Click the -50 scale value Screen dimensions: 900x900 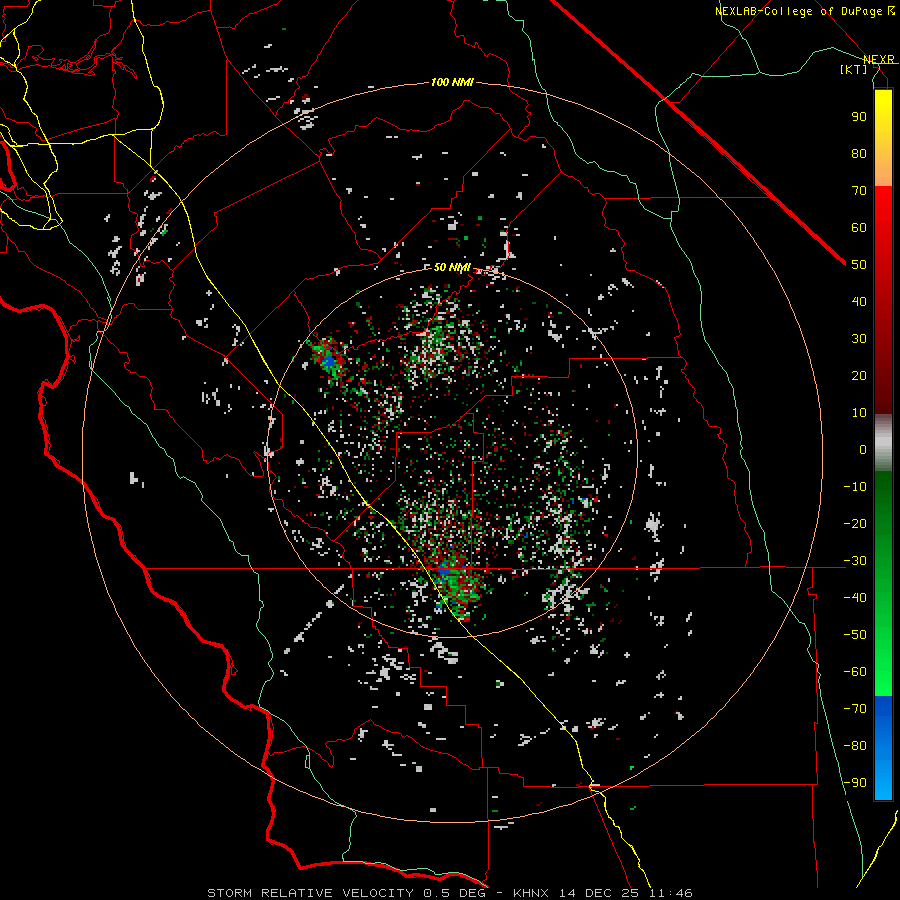tap(855, 635)
